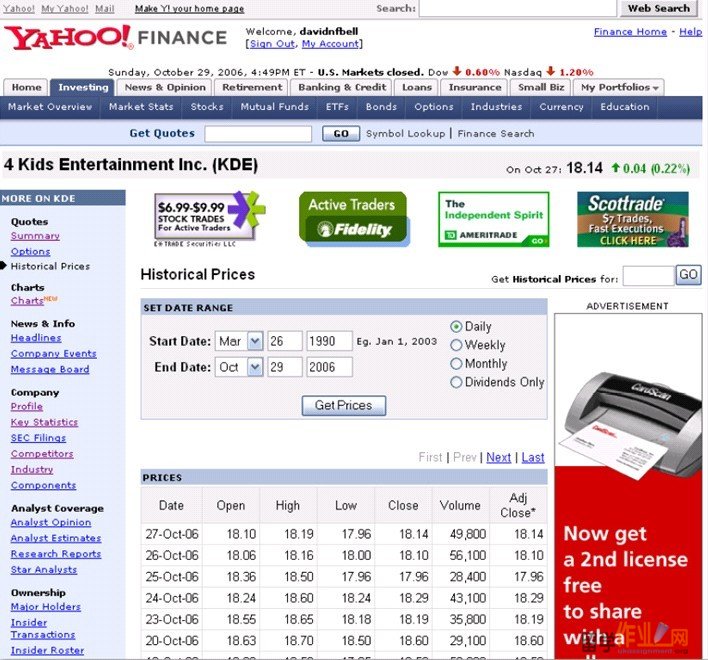This screenshot has height=660, width=708.
Task: Click GO beside Get Historical Prices for
Action: tap(688, 274)
